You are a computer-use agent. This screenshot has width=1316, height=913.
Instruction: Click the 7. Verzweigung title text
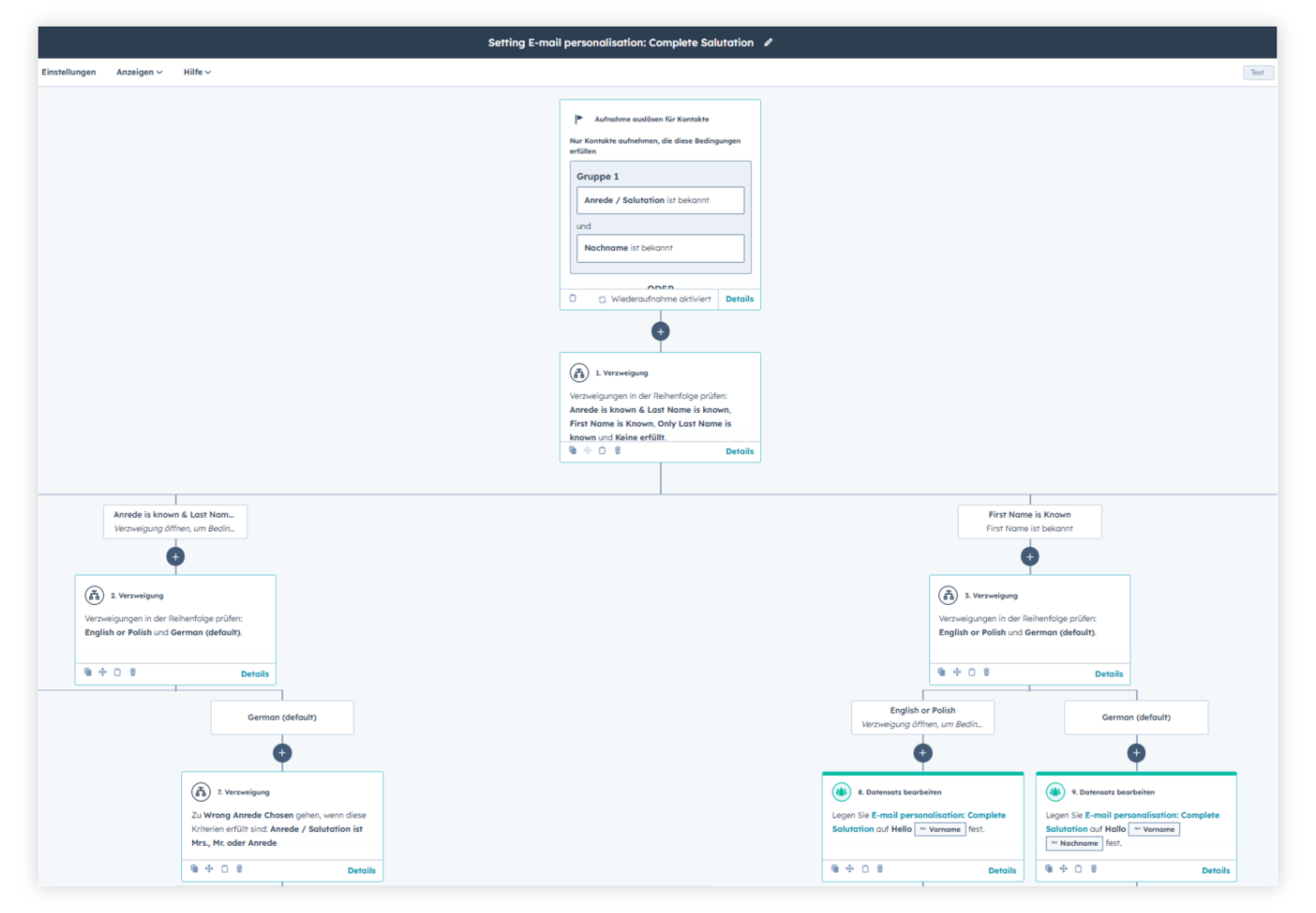[244, 792]
